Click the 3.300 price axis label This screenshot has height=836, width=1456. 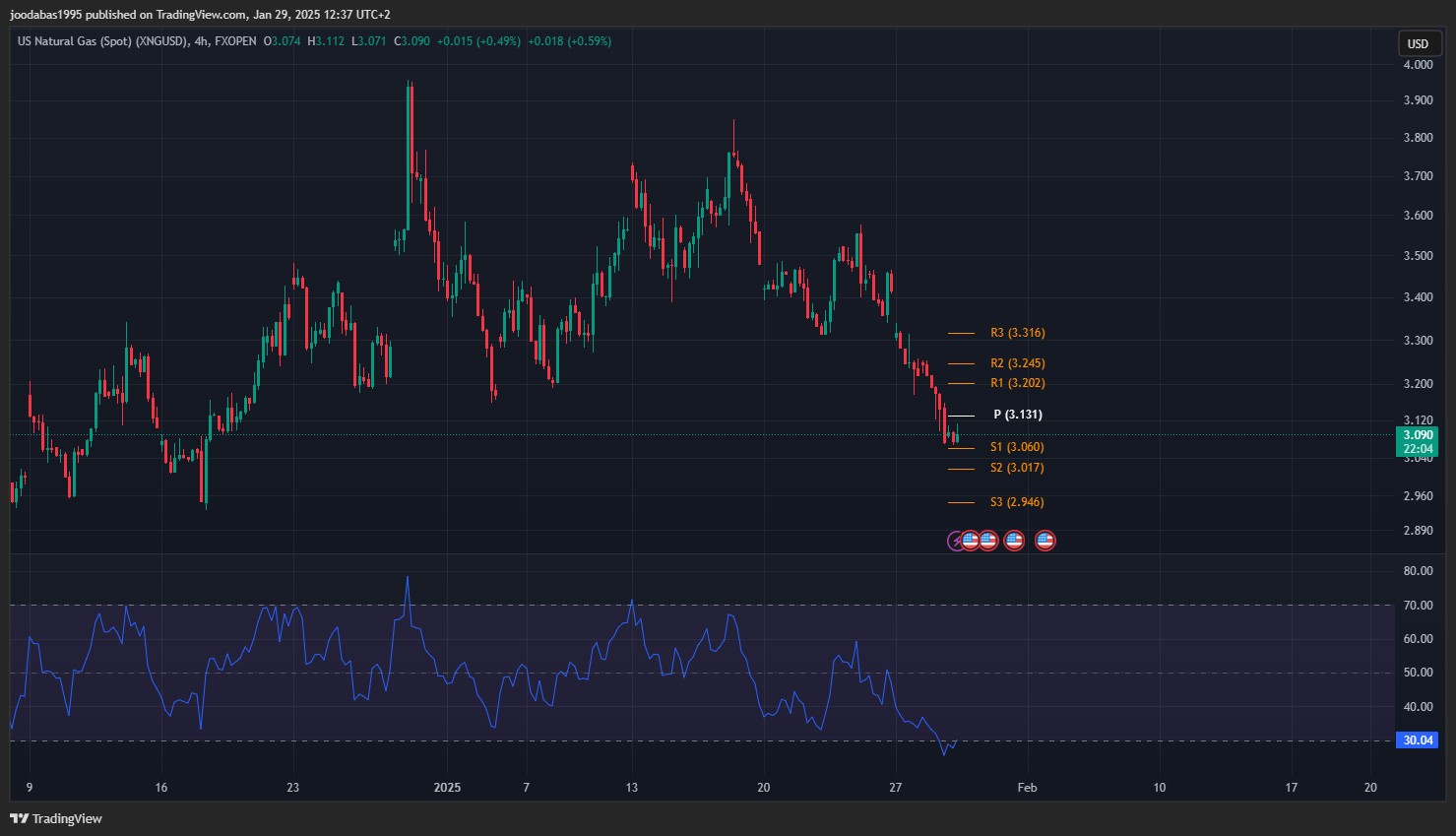tap(1419, 341)
